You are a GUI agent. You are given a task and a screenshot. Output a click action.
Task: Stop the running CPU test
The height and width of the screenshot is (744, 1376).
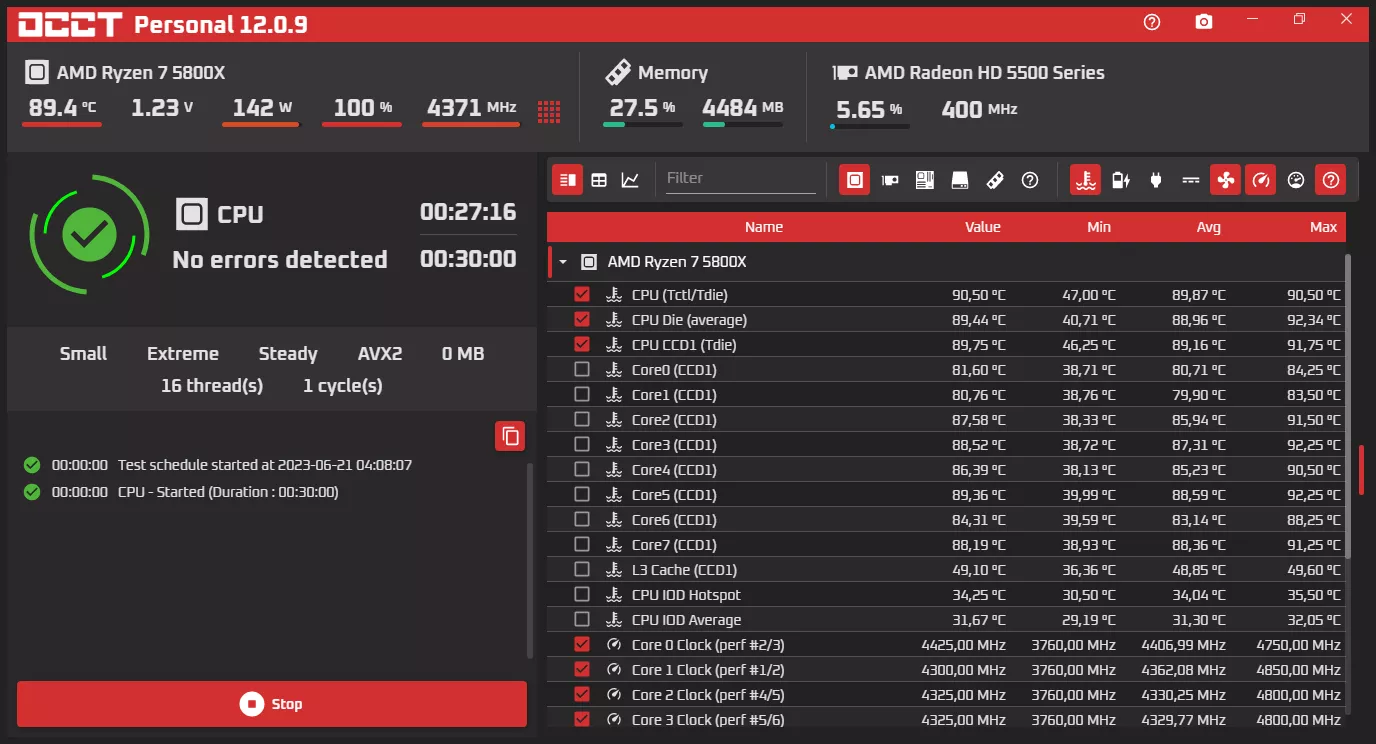[x=272, y=704]
